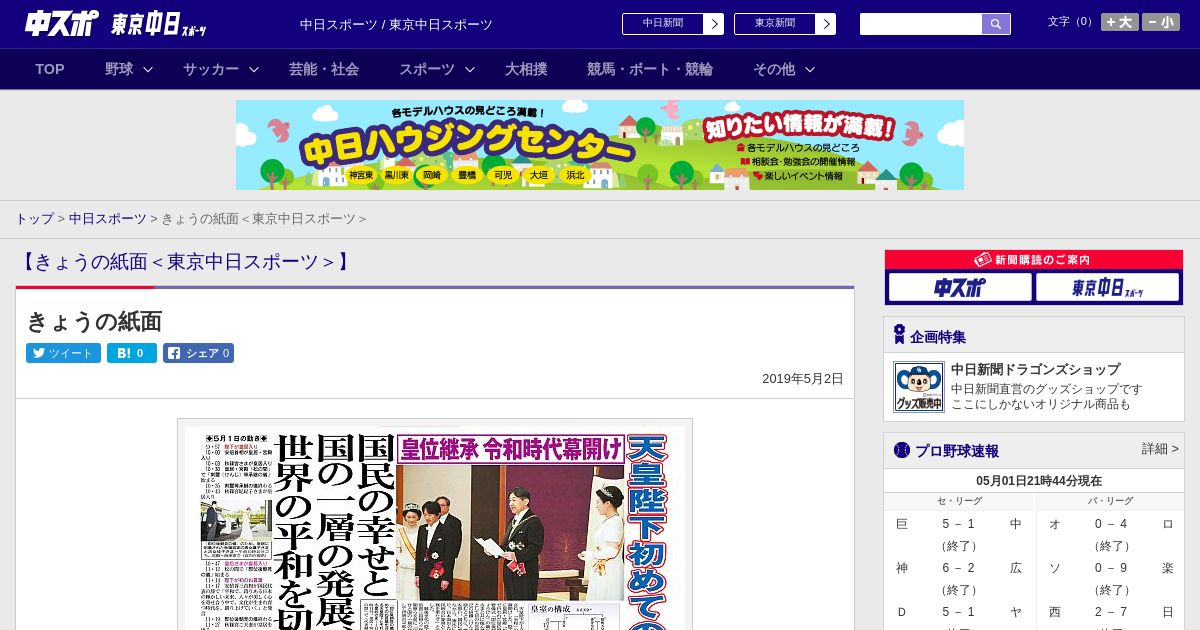Share via the Facebook シェア button
The height and width of the screenshot is (630, 1200).
pyautogui.click(x=198, y=353)
